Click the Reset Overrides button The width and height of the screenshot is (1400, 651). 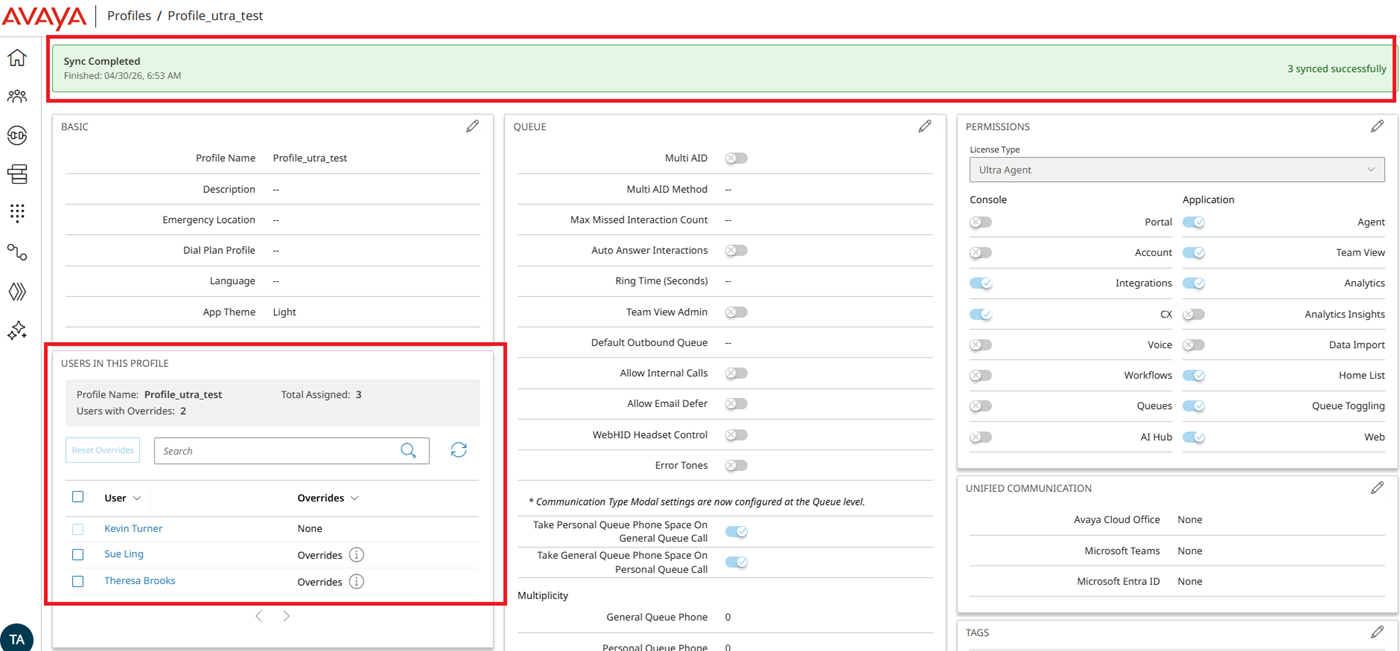pos(103,450)
